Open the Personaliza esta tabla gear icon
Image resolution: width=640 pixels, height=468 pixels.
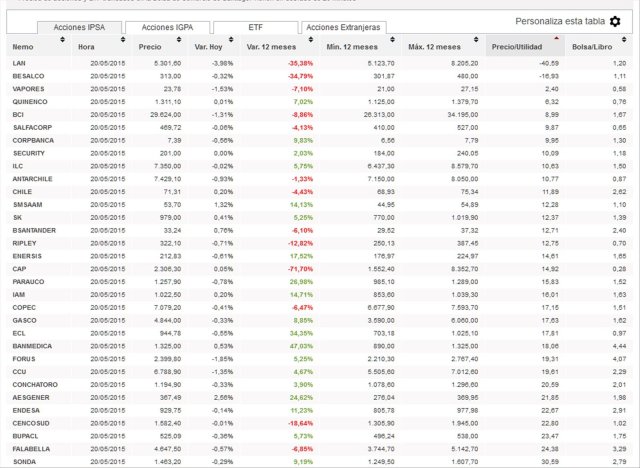click(x=615, y=21)
